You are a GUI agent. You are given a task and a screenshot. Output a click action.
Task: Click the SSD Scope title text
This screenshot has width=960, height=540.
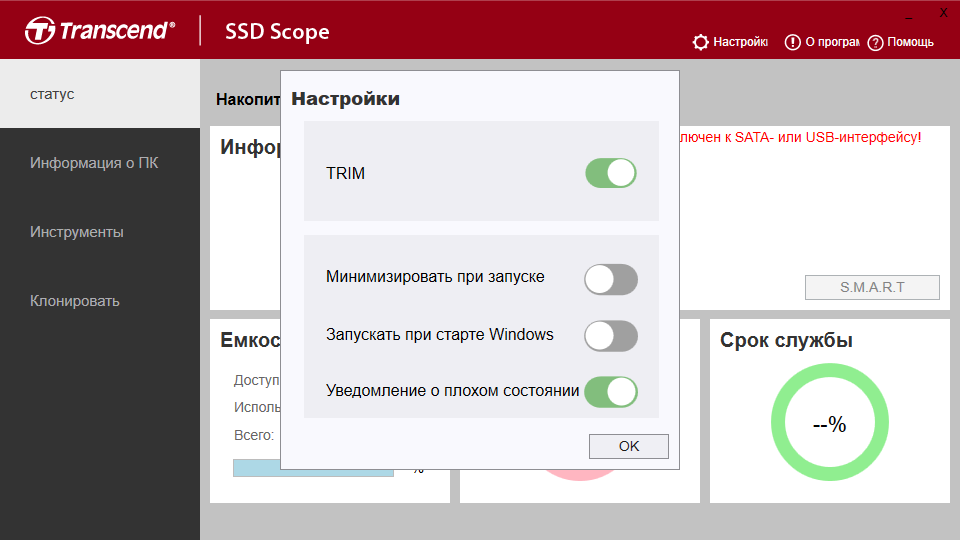(277, 31)
